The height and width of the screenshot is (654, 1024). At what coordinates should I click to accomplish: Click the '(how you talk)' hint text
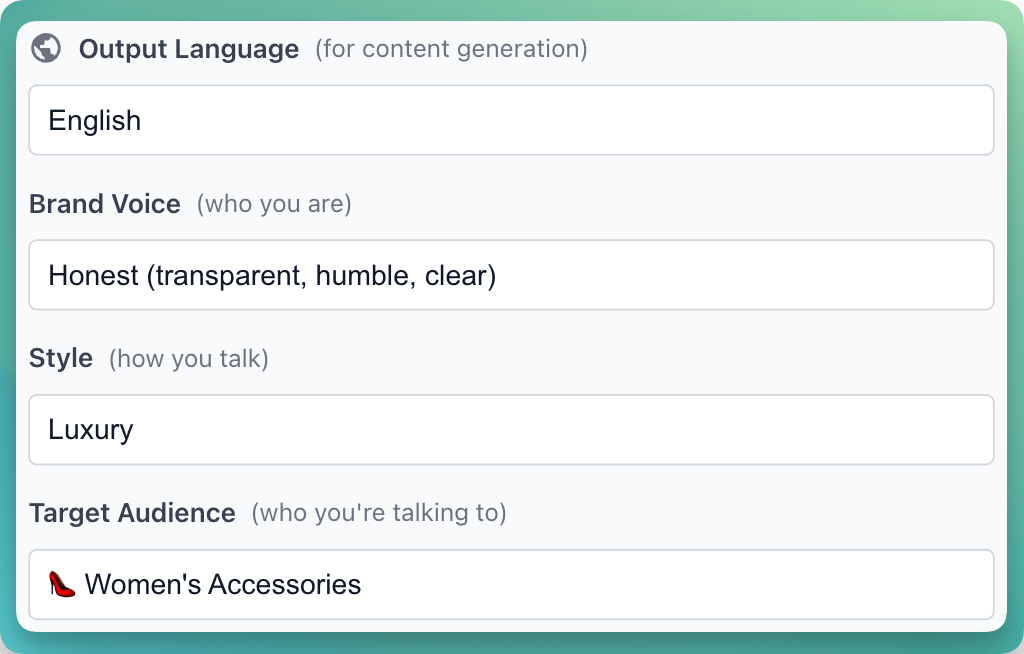click(x=189, y=359)
